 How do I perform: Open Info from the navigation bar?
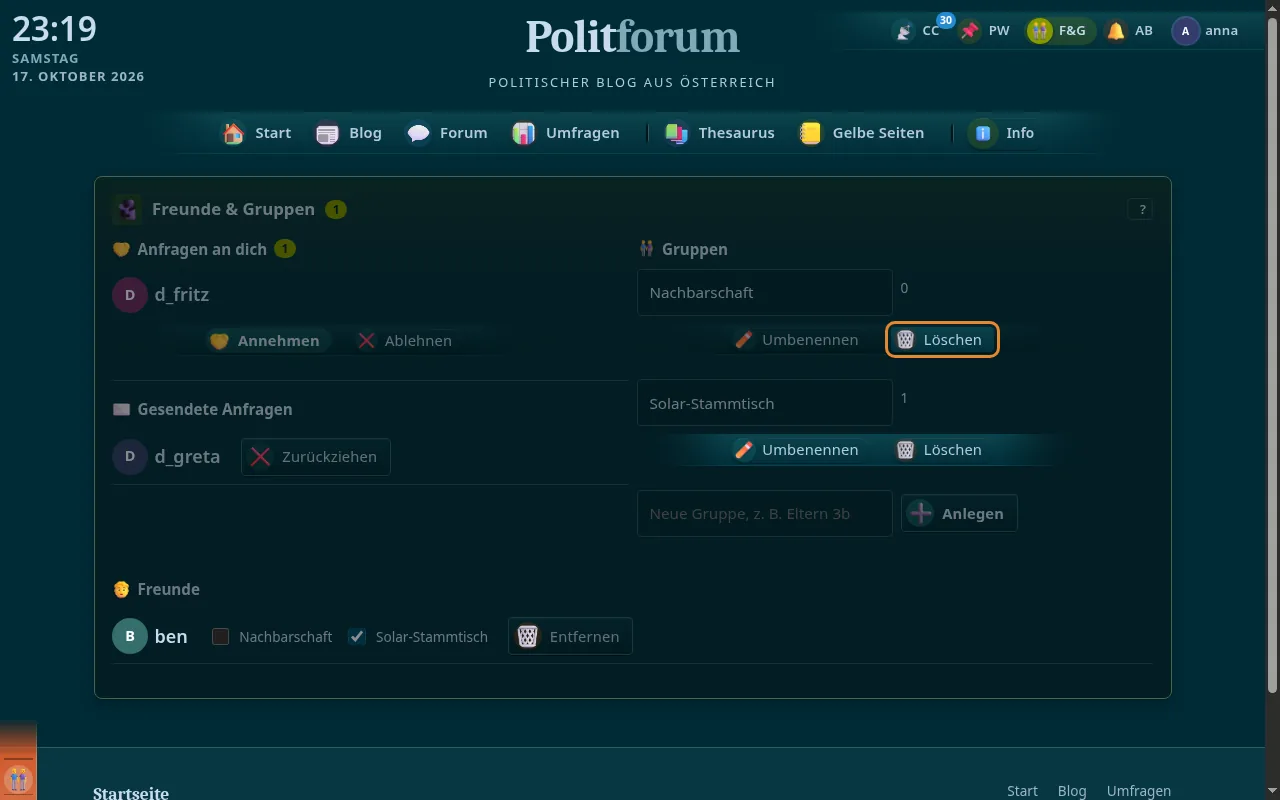pyautogui.click(x=1003, y=133)
